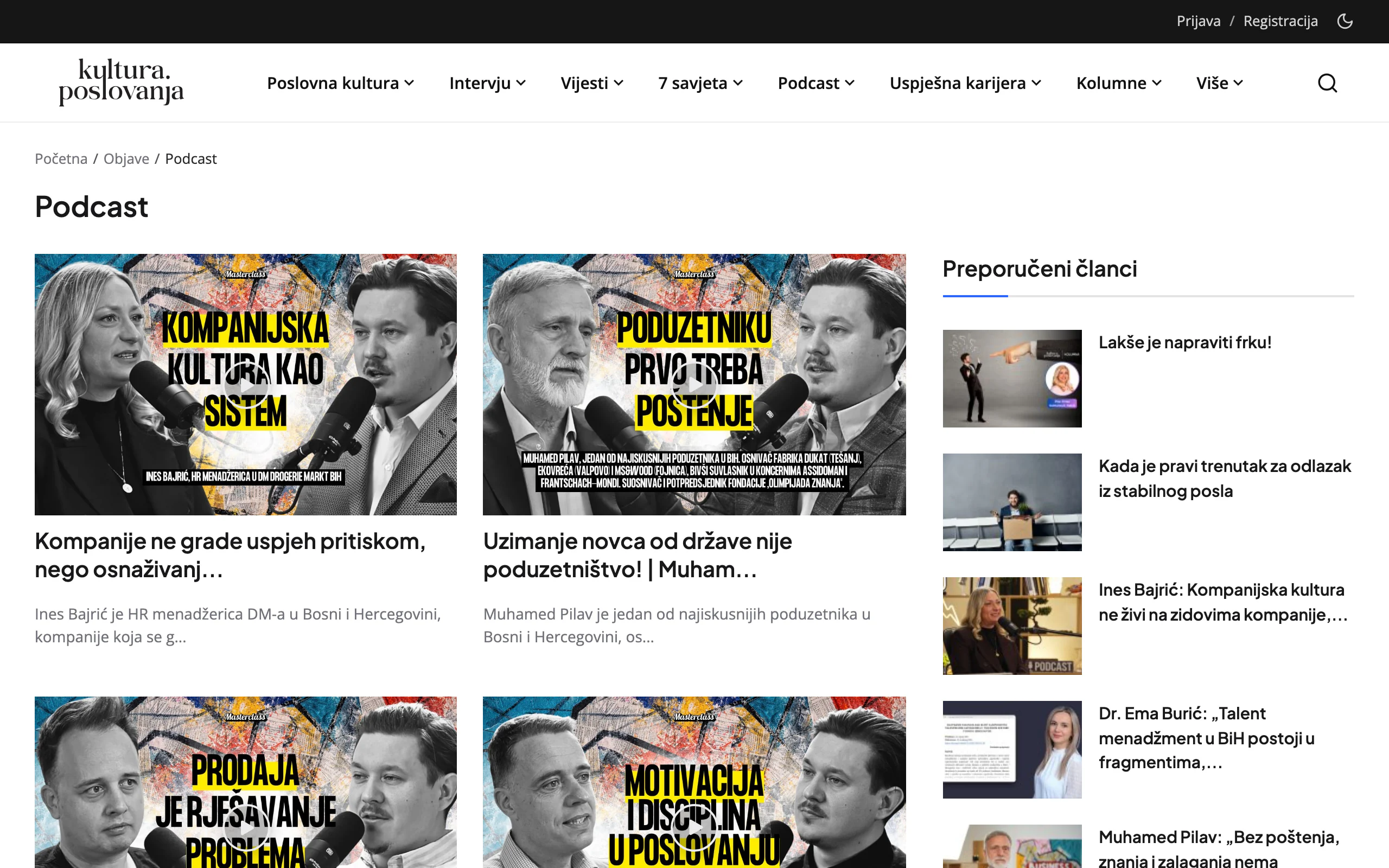Open search with the magnifier icon
The image size is (1389, 868).
pyautogui.click(x=1327, y=82)
